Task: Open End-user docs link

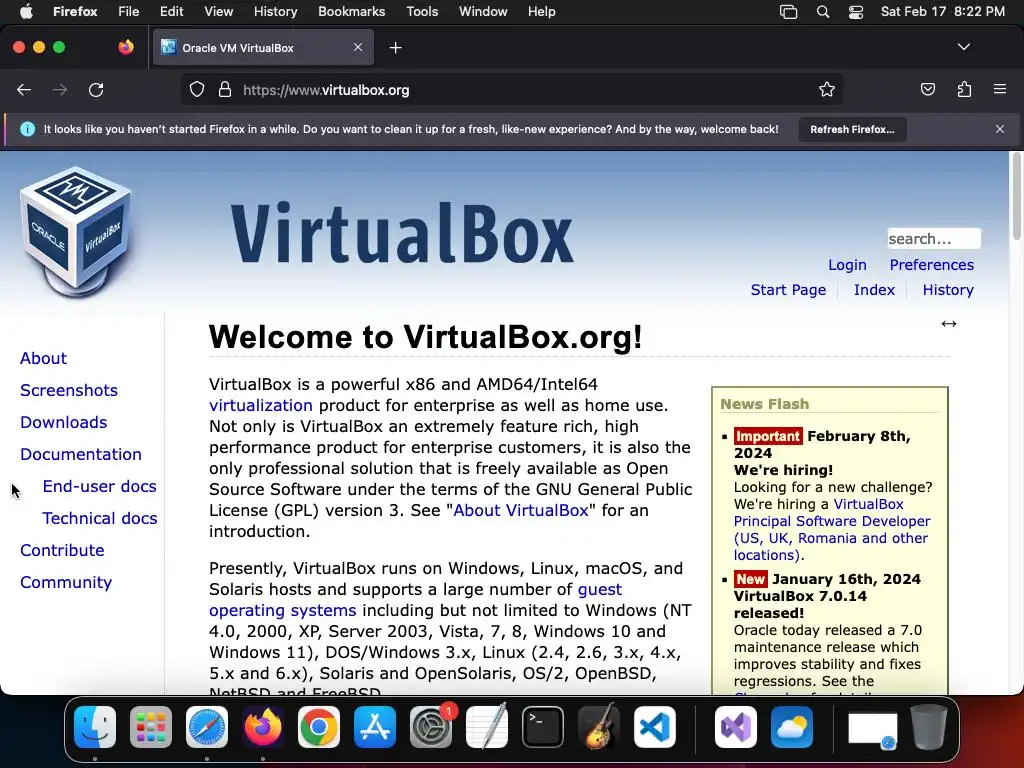Action: [x=99, y=486]
